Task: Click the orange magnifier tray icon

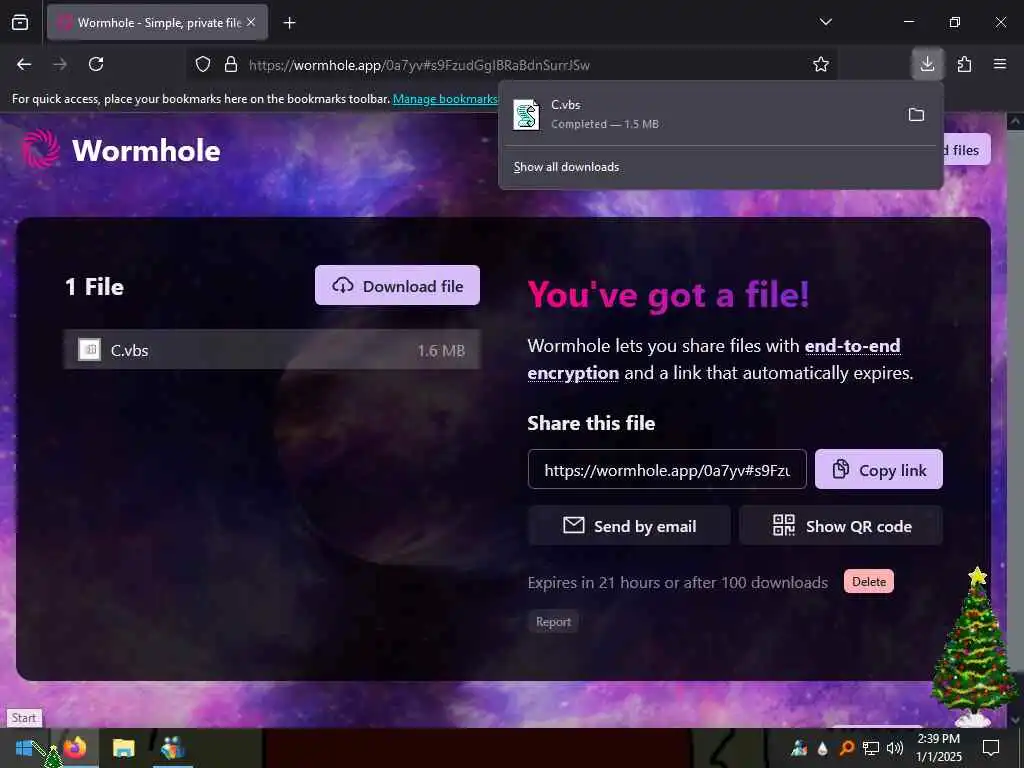Action: [x=846, y=748]
